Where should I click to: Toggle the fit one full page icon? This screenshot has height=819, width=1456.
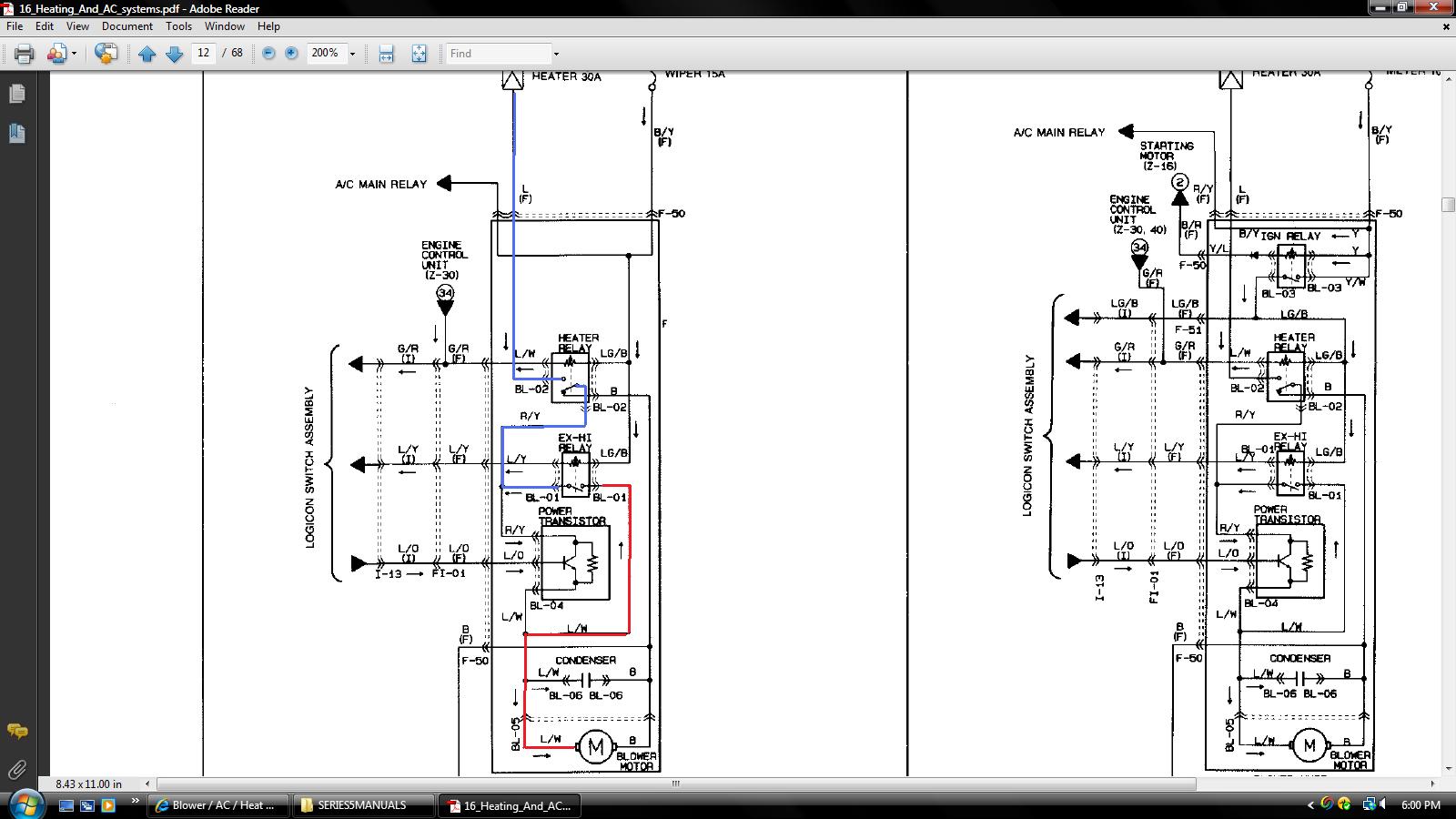(x=419, y=54)
